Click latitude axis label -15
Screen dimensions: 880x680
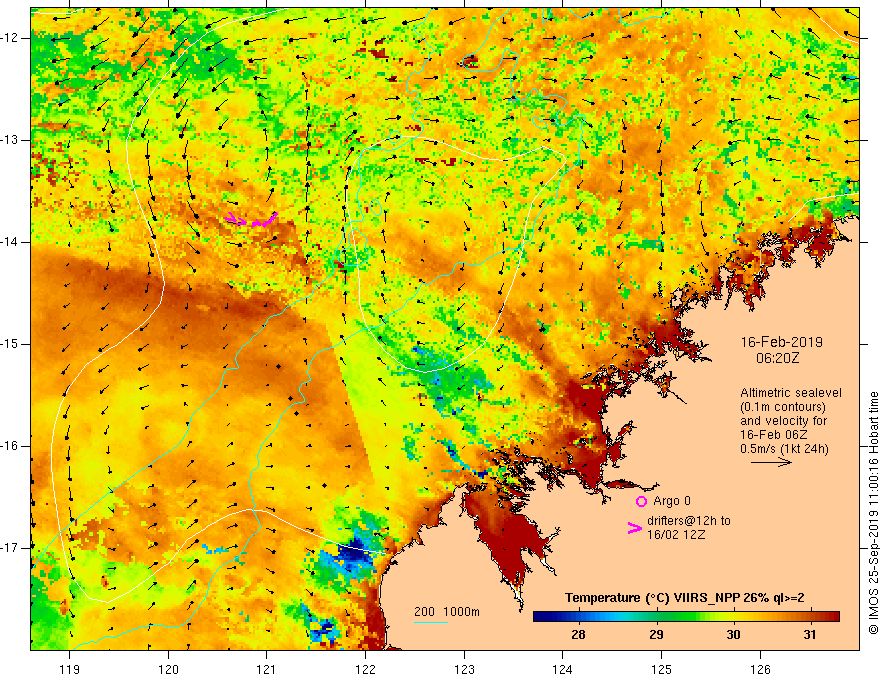11,344
